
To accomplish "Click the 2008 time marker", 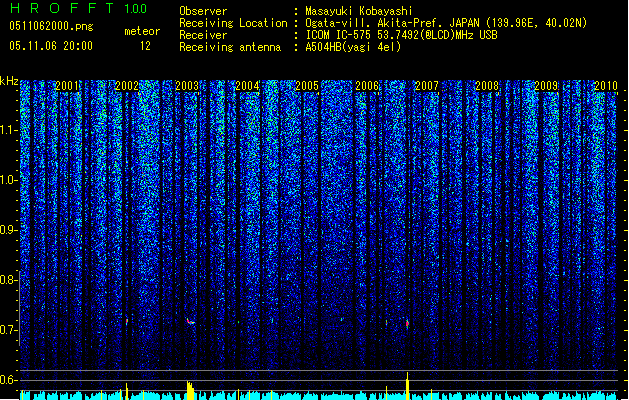I will (487, 86).
